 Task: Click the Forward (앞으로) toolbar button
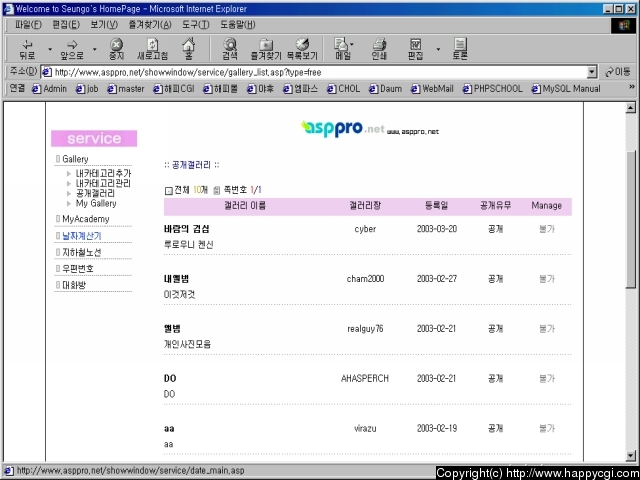(72, 49)
